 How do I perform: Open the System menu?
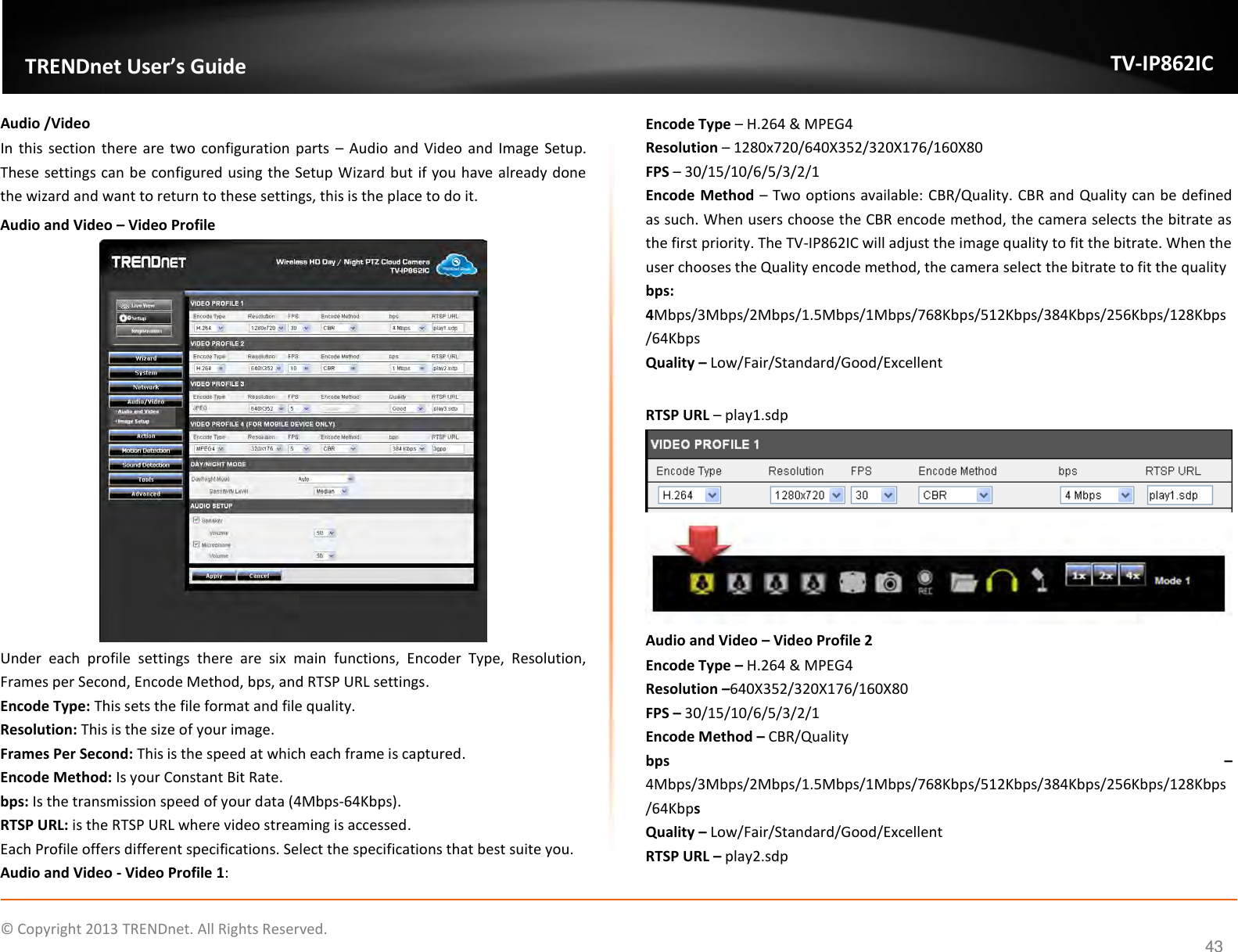click(145, 372)
